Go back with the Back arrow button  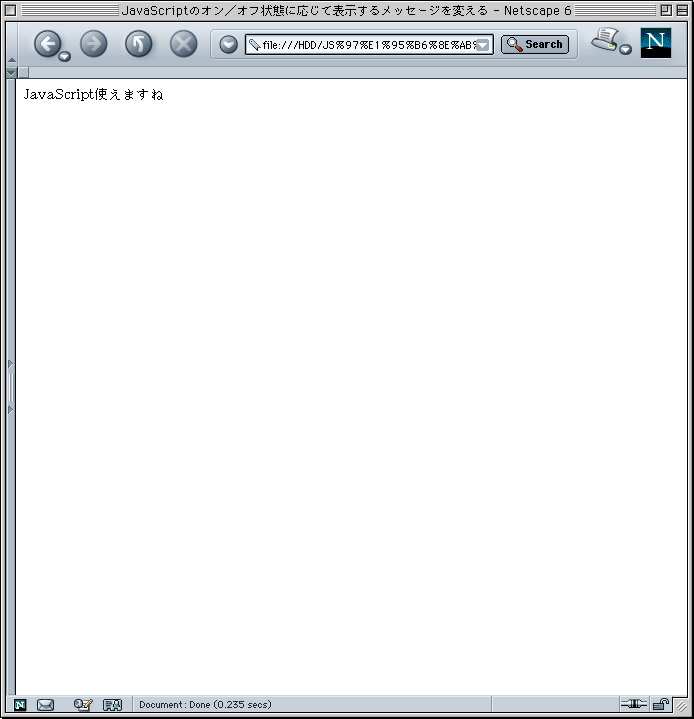click(x=47, y=44)
